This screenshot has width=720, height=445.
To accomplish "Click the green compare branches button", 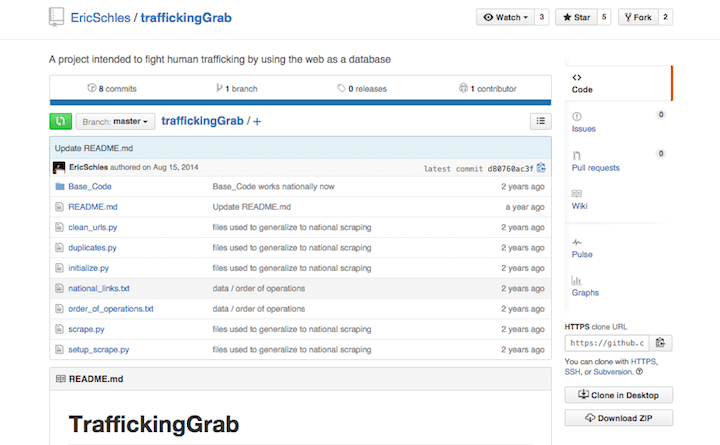I will click(61, 121).
